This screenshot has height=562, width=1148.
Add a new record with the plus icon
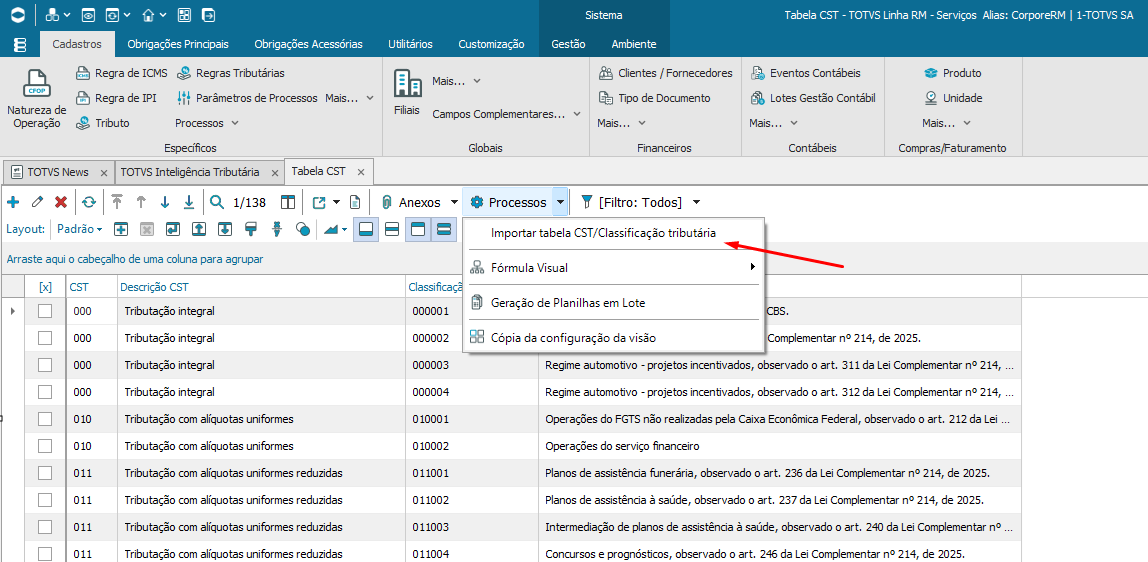pos(12,202)
